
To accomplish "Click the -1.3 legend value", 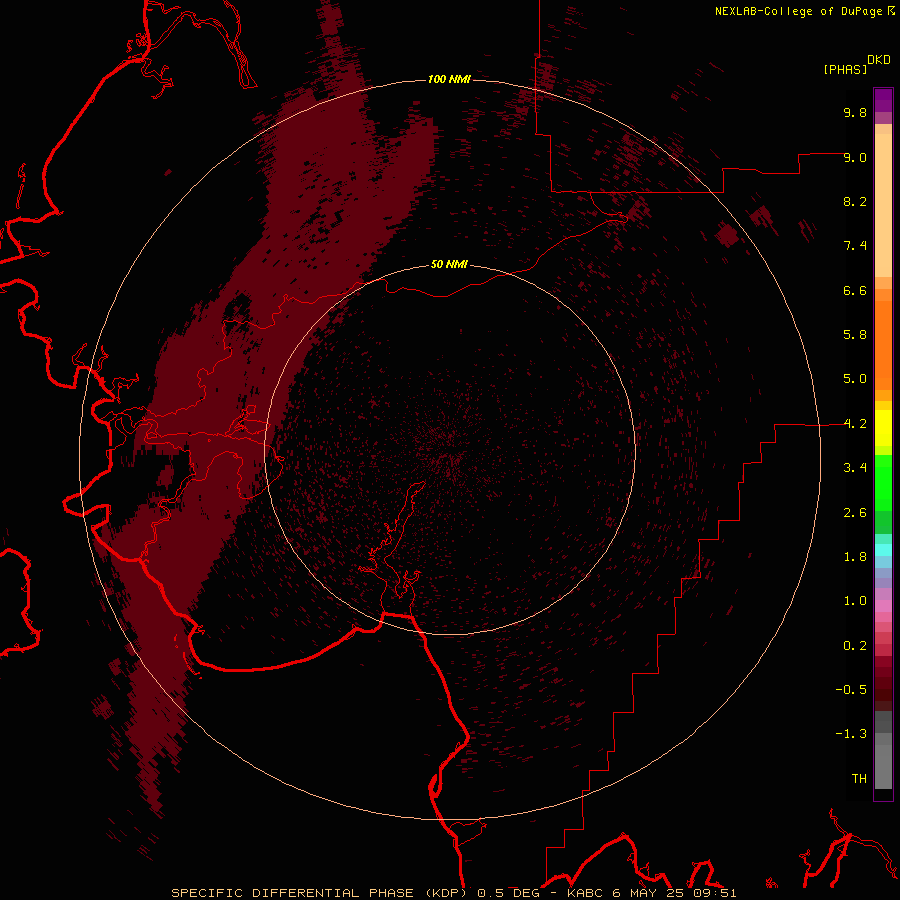I will (851, 734).
